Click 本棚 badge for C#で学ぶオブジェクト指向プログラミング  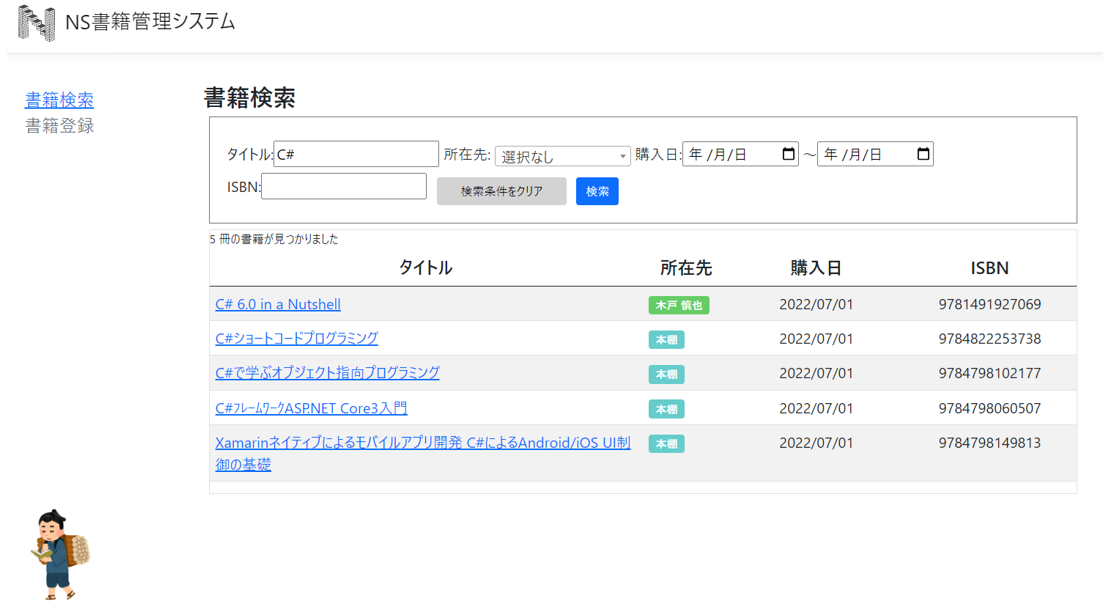click(666, 374)
